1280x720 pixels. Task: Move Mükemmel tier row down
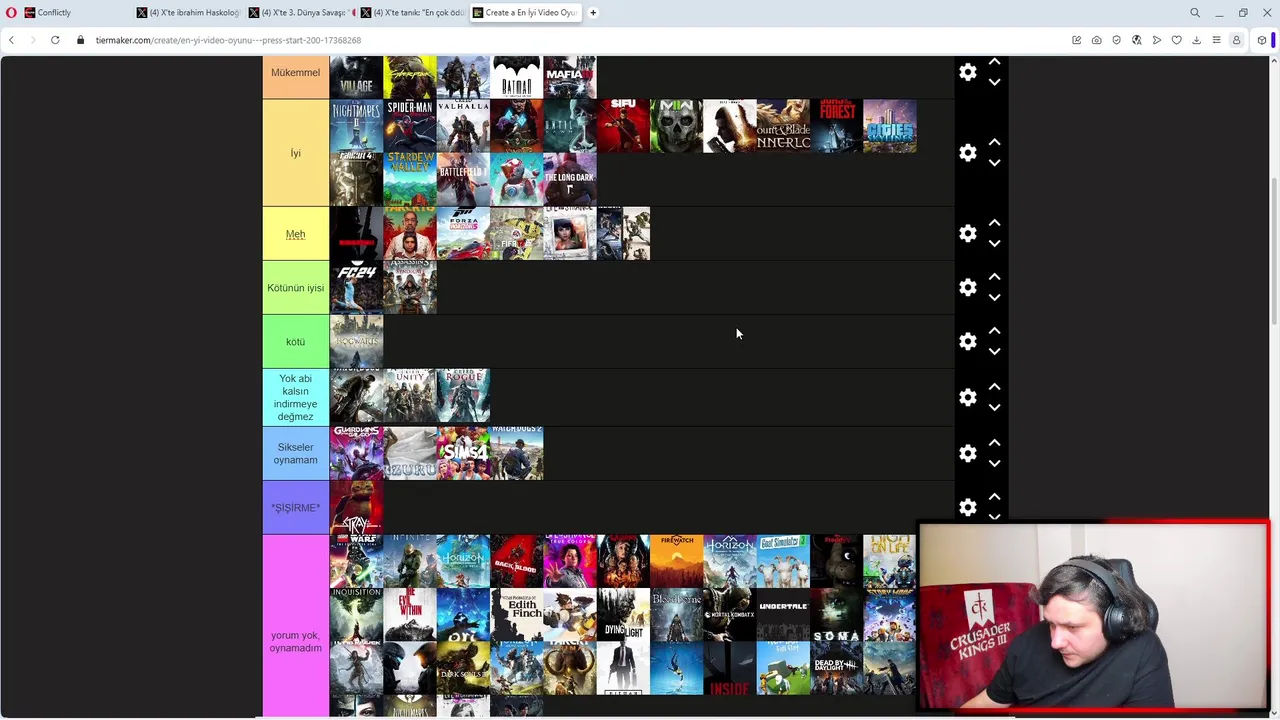[994, 82]
